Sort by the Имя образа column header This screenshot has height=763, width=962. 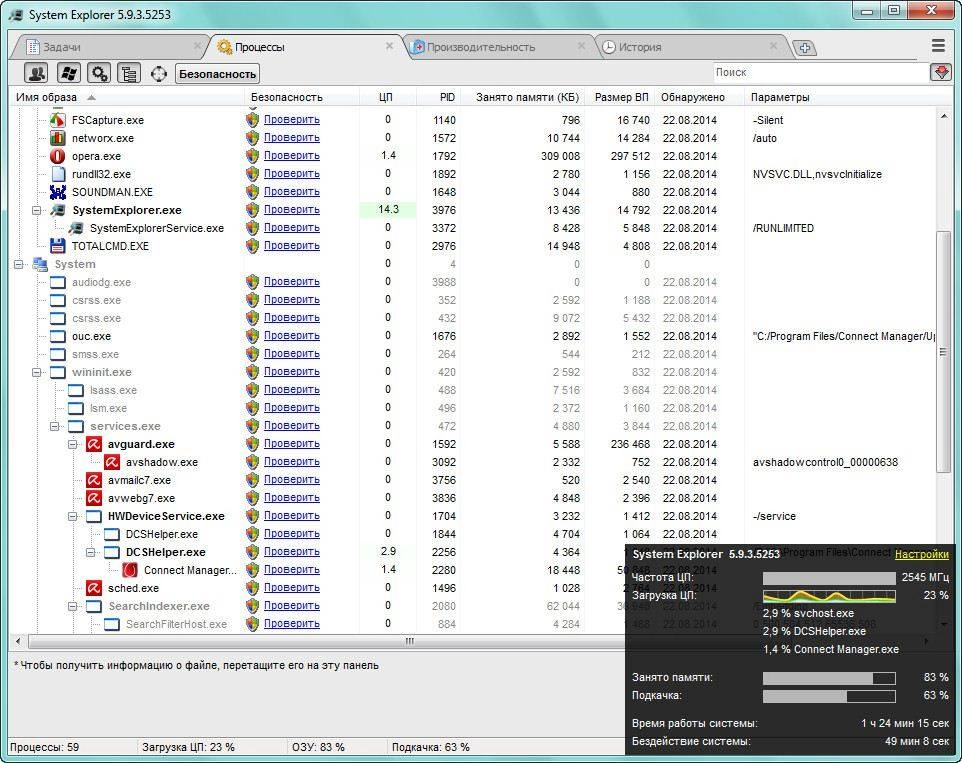(x=126, y=97)
